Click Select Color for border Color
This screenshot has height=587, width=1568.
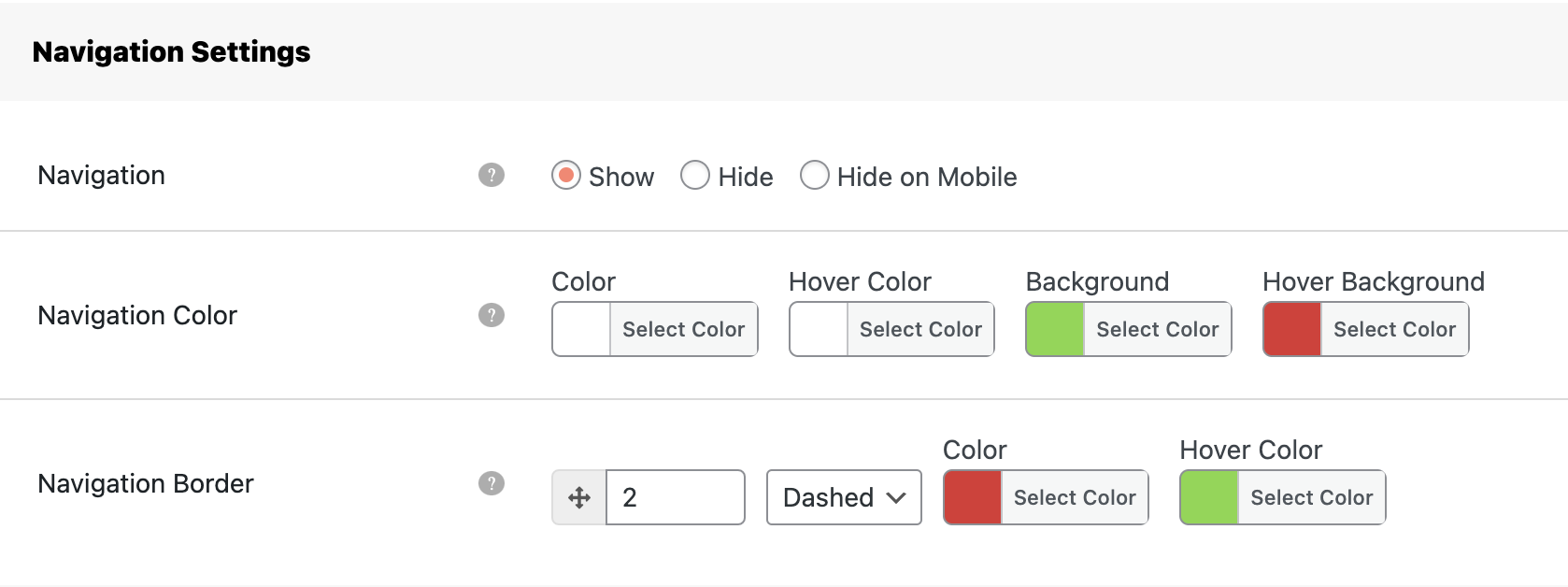1075,497
